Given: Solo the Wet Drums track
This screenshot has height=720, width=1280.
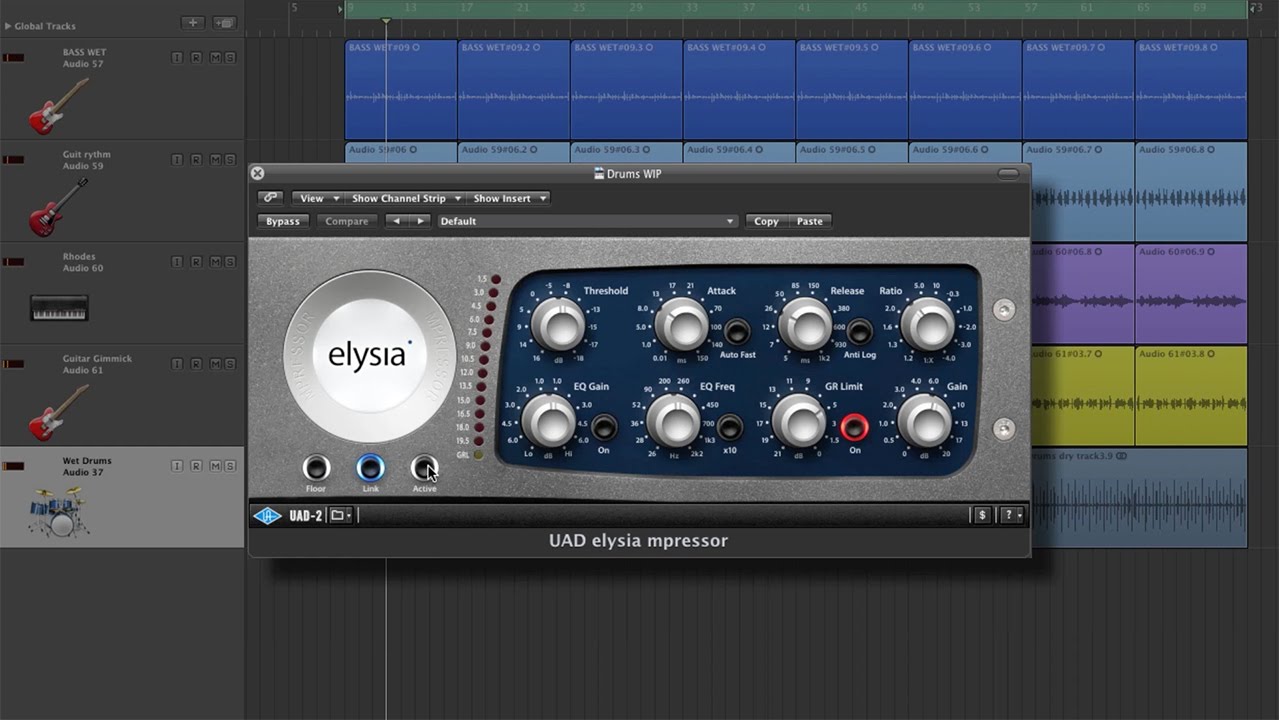Looking at the screenshot, I should (x=230, y=466).
